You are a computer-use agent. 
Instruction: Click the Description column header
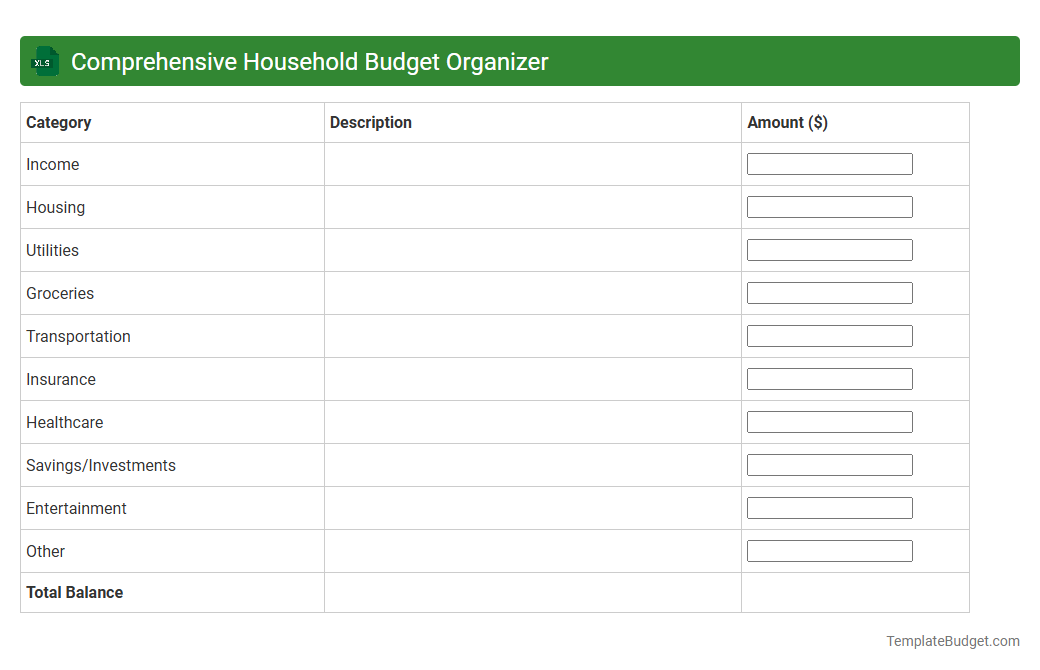[x=370, y=122]
